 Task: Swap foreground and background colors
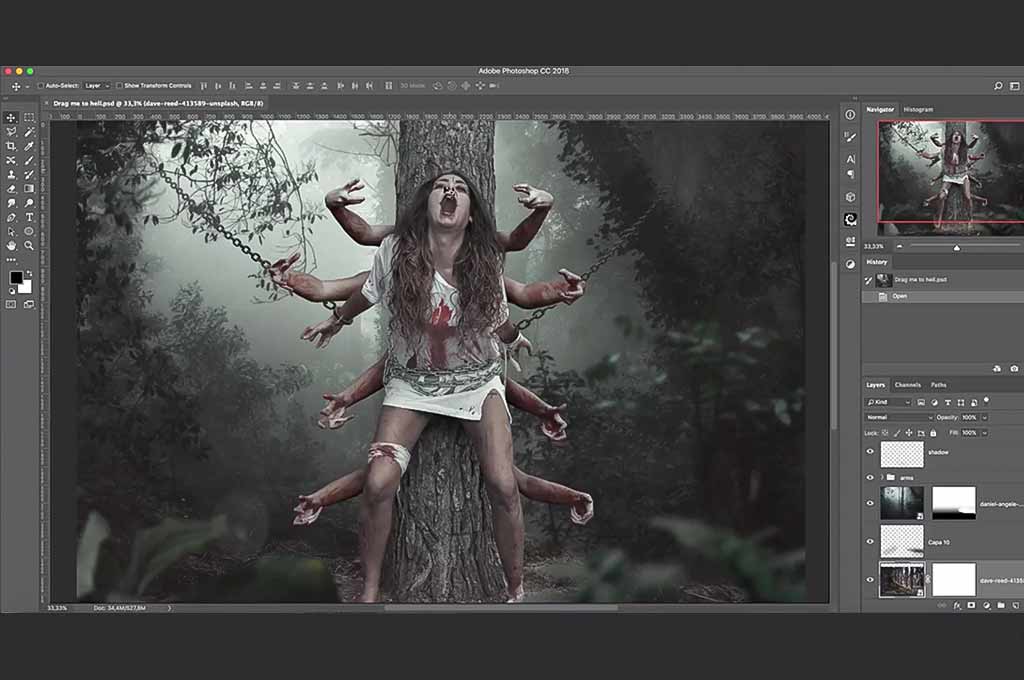click(x=29, y=273)
